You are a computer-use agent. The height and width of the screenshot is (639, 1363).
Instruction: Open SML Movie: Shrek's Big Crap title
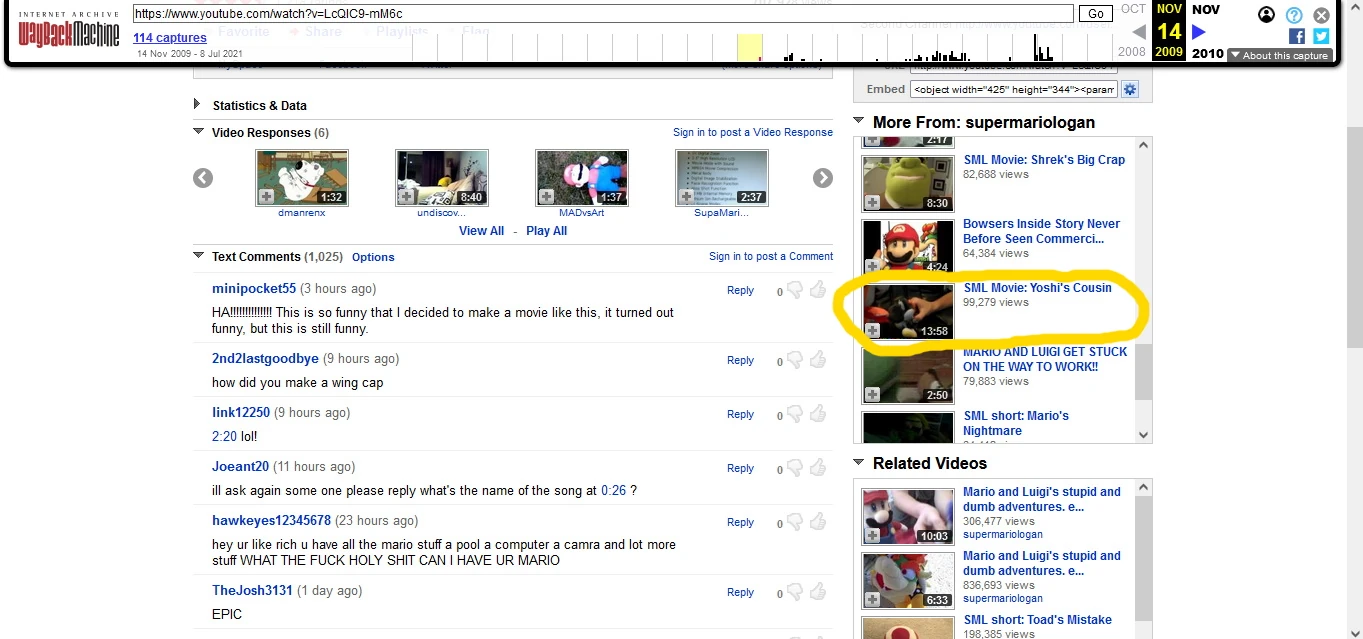click(1044, 160)
